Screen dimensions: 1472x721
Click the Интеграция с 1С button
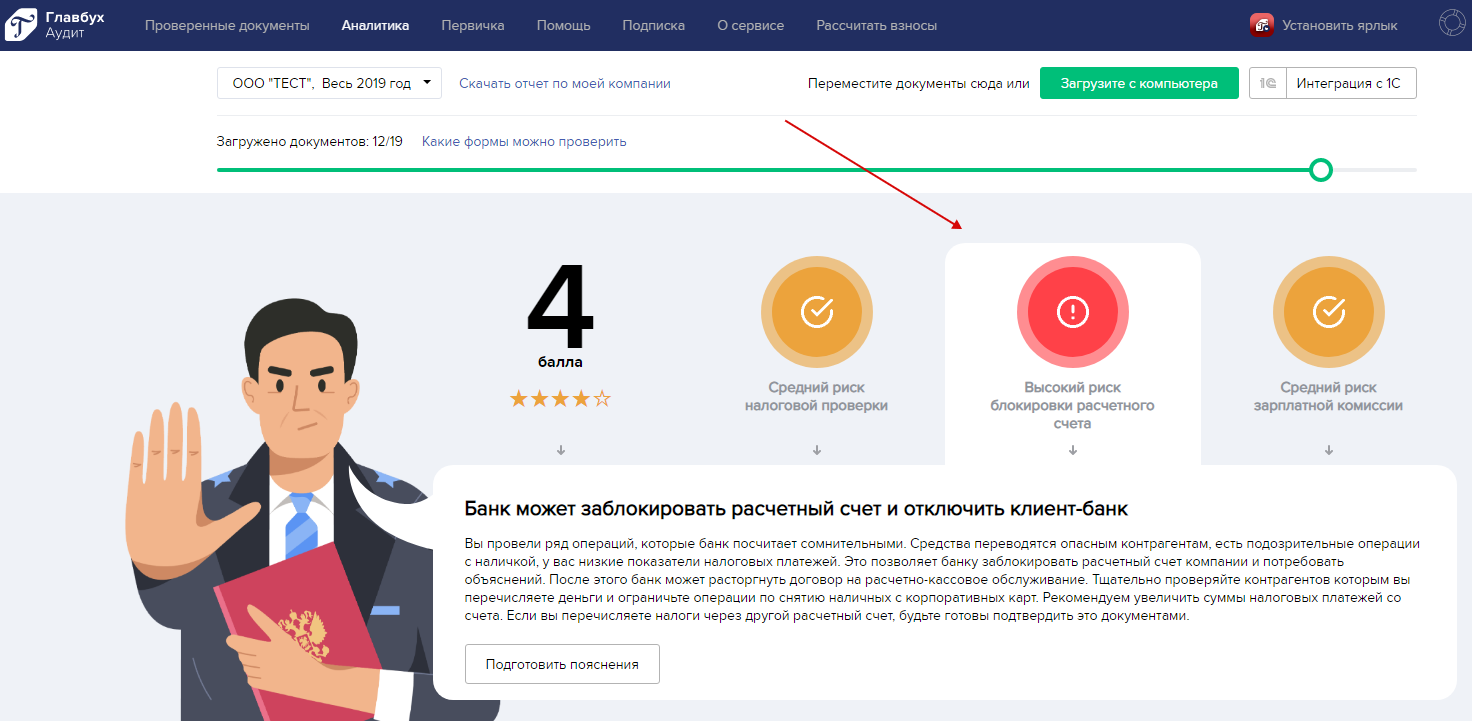point(1351,84)
